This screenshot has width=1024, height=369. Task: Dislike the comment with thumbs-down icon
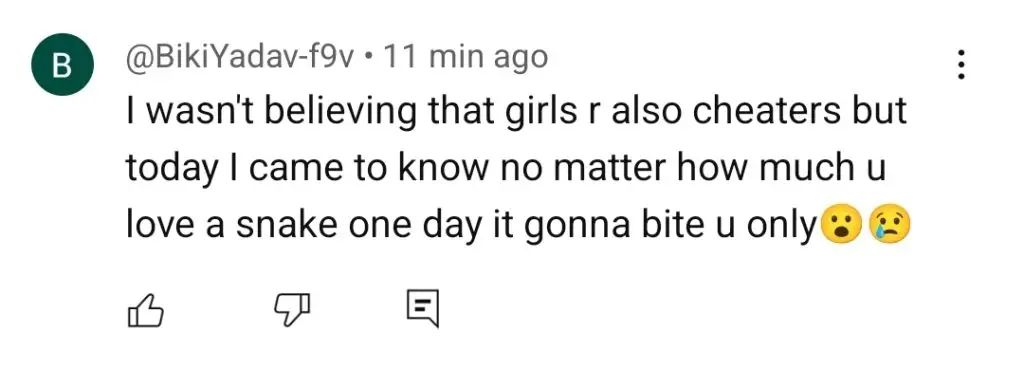(290, 309)
